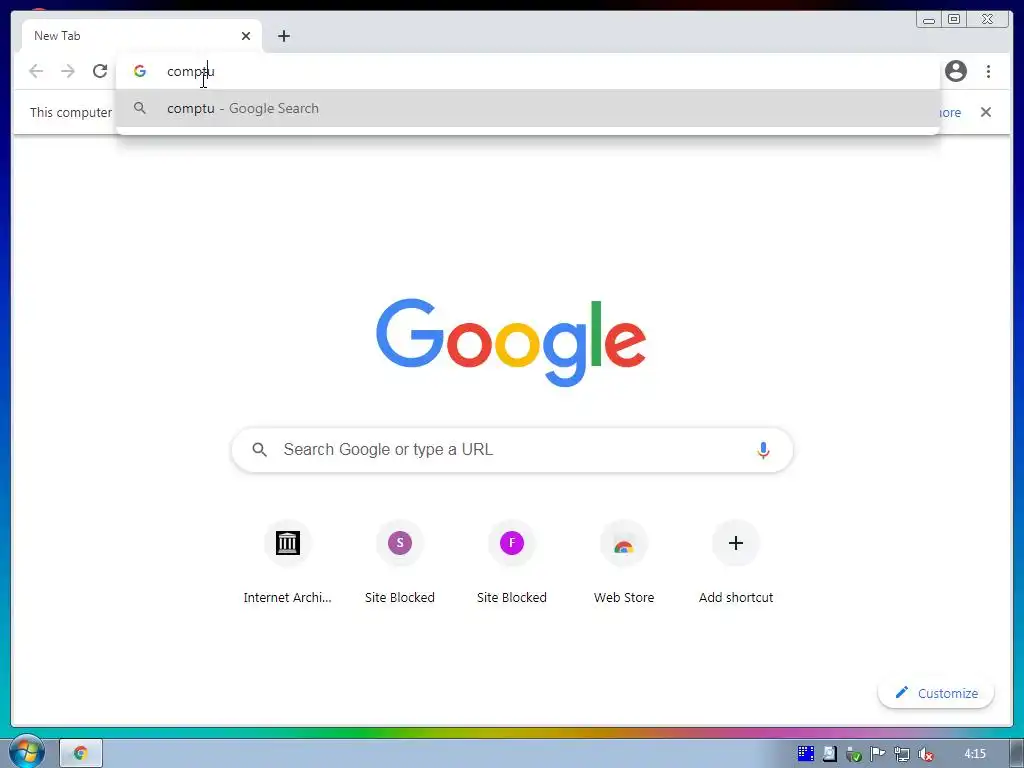Click the document tray icon
Image resolution: width=1024 pixels, height=768 pixels.
(829, 754)
